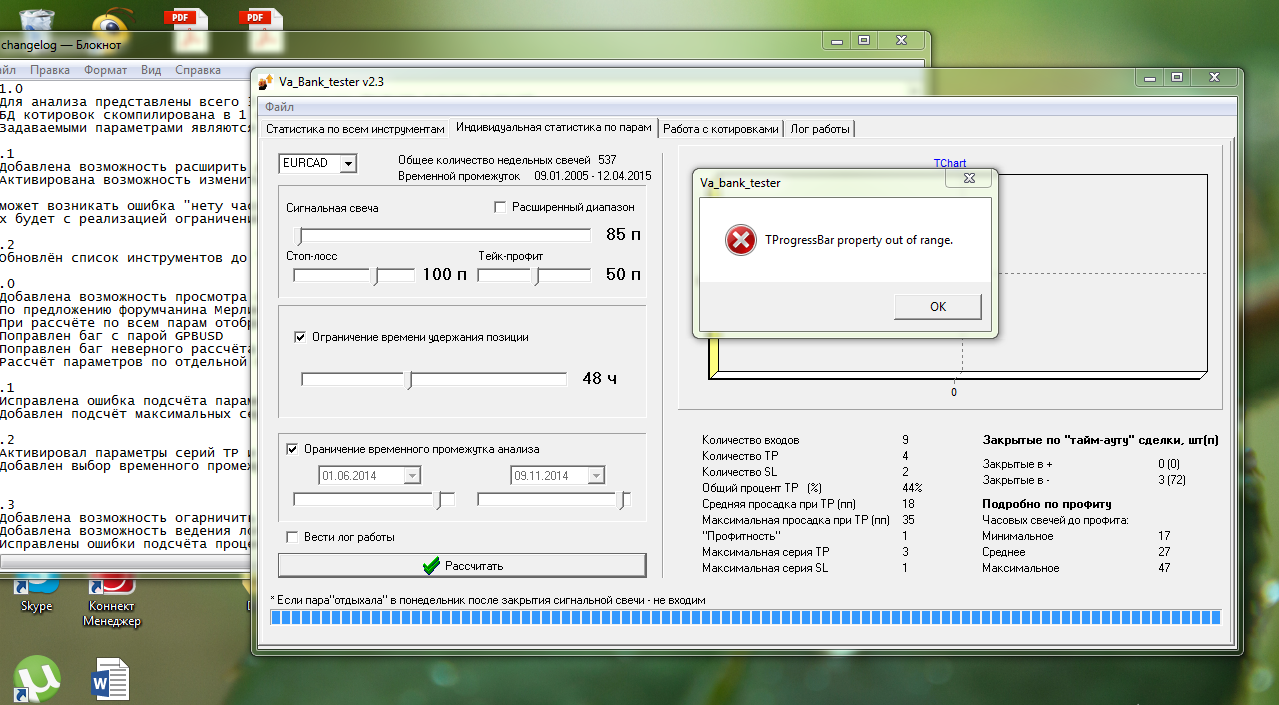This screenshot has width=1279, height=705.
Task: Click the green checkmark on Рассчитать
Action: click(431, 565)
